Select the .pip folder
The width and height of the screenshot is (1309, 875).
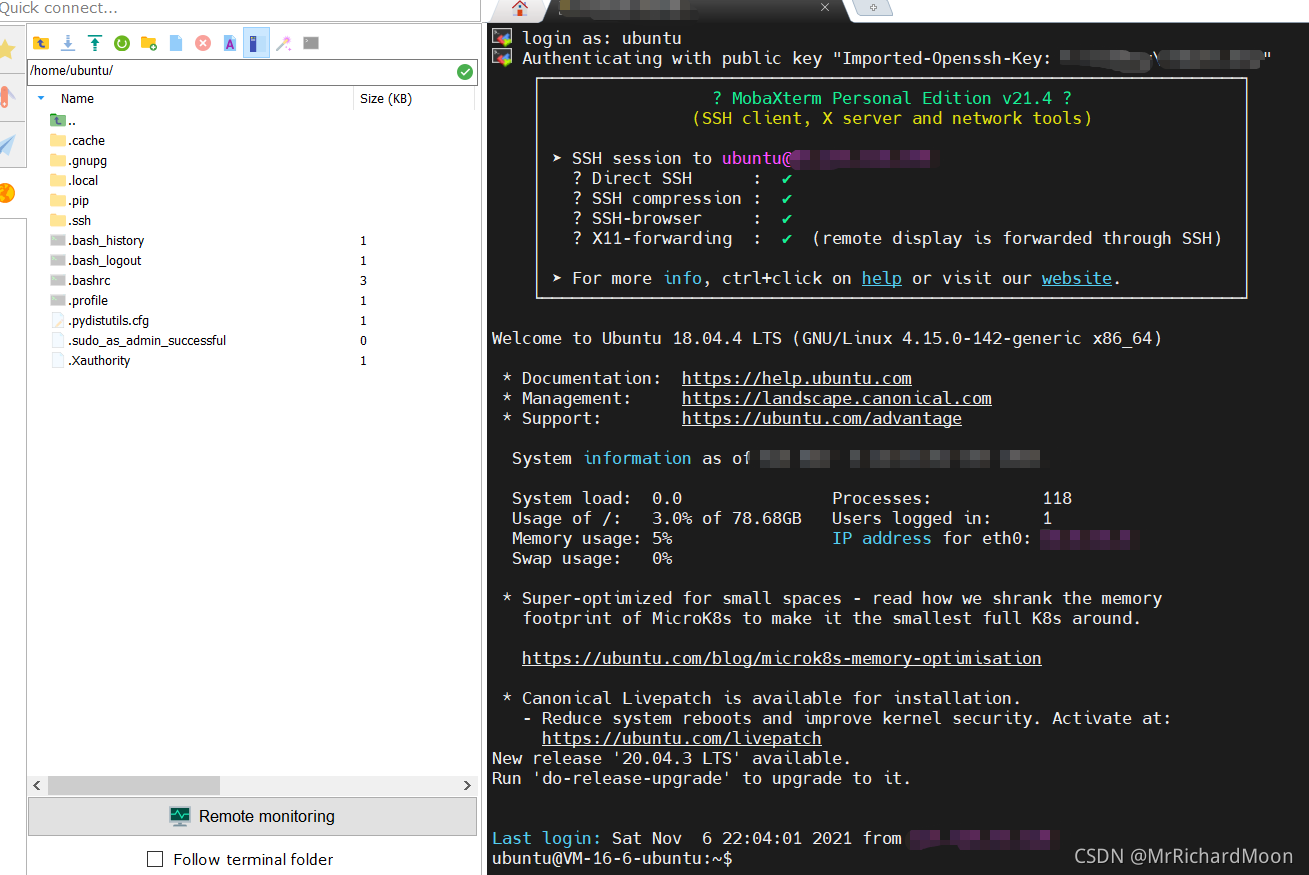(70, 201)
